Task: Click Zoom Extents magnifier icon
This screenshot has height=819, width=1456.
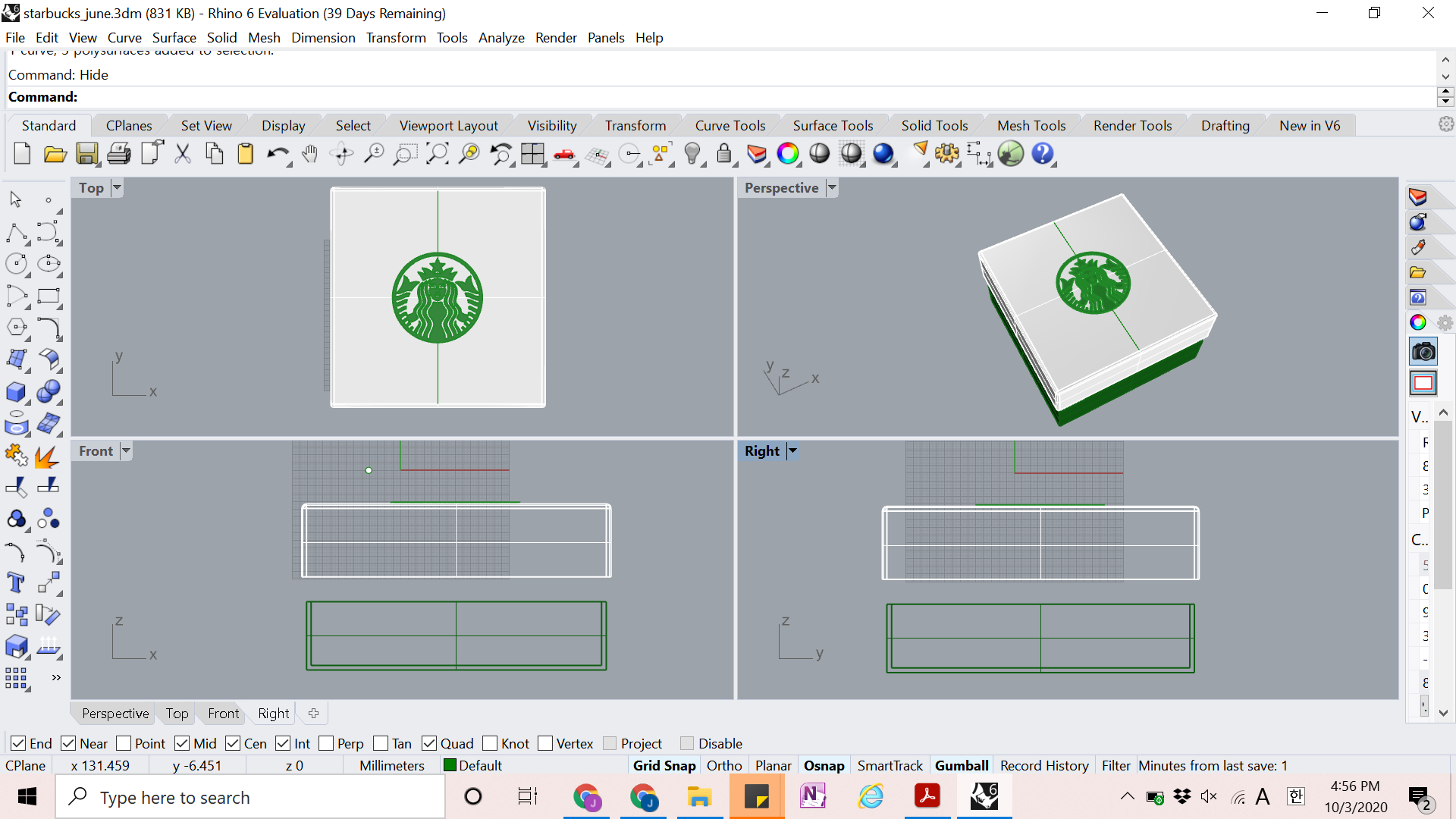Action: [438, 154]
